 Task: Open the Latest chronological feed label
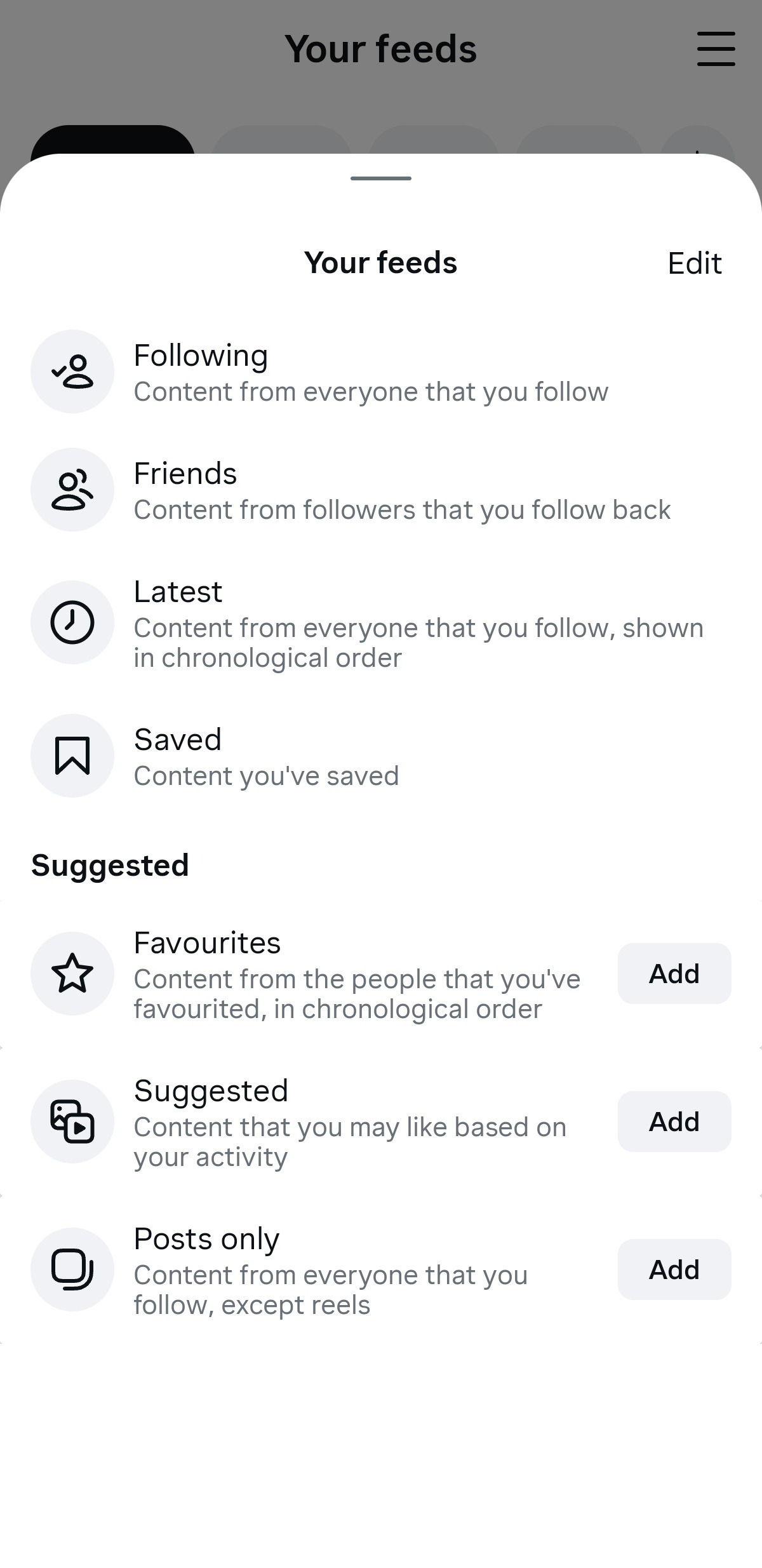178,592
